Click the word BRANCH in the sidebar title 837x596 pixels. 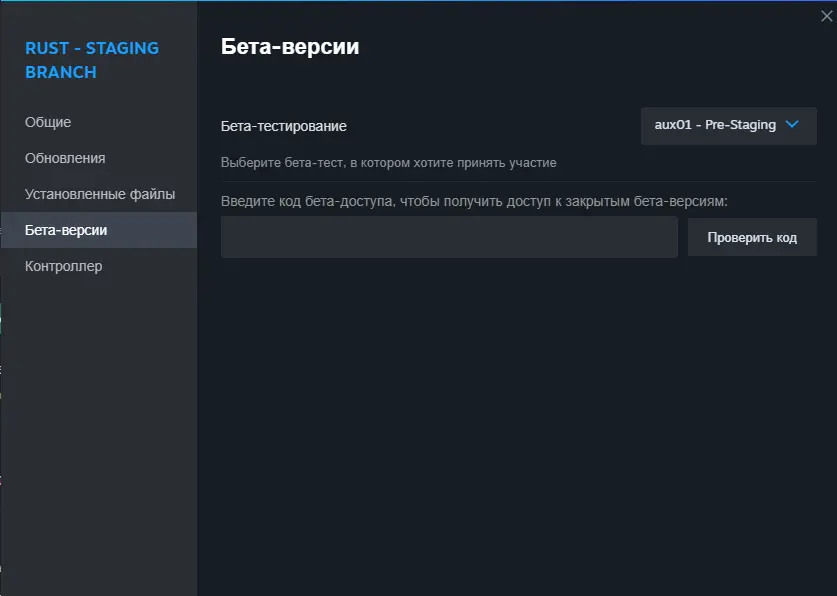61,72
